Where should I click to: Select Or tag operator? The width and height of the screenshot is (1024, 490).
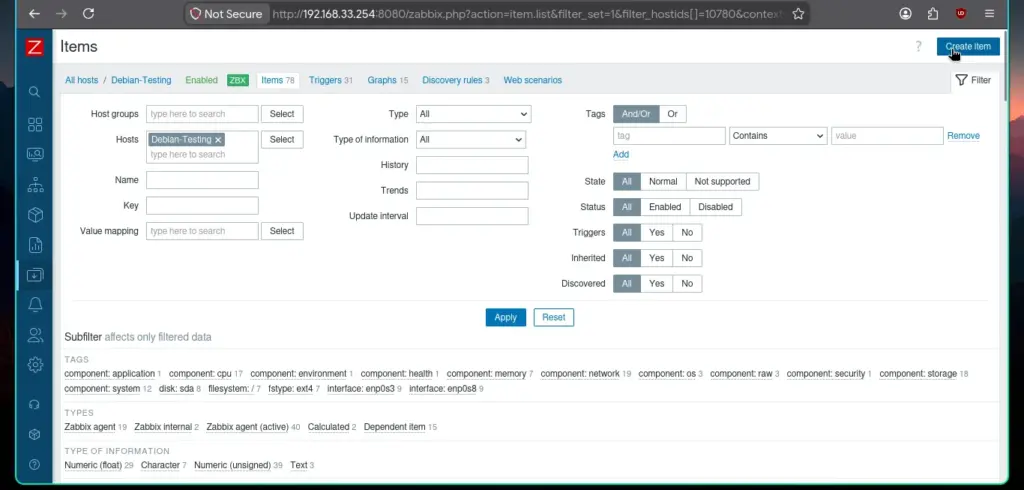click(x=673, y=114)
